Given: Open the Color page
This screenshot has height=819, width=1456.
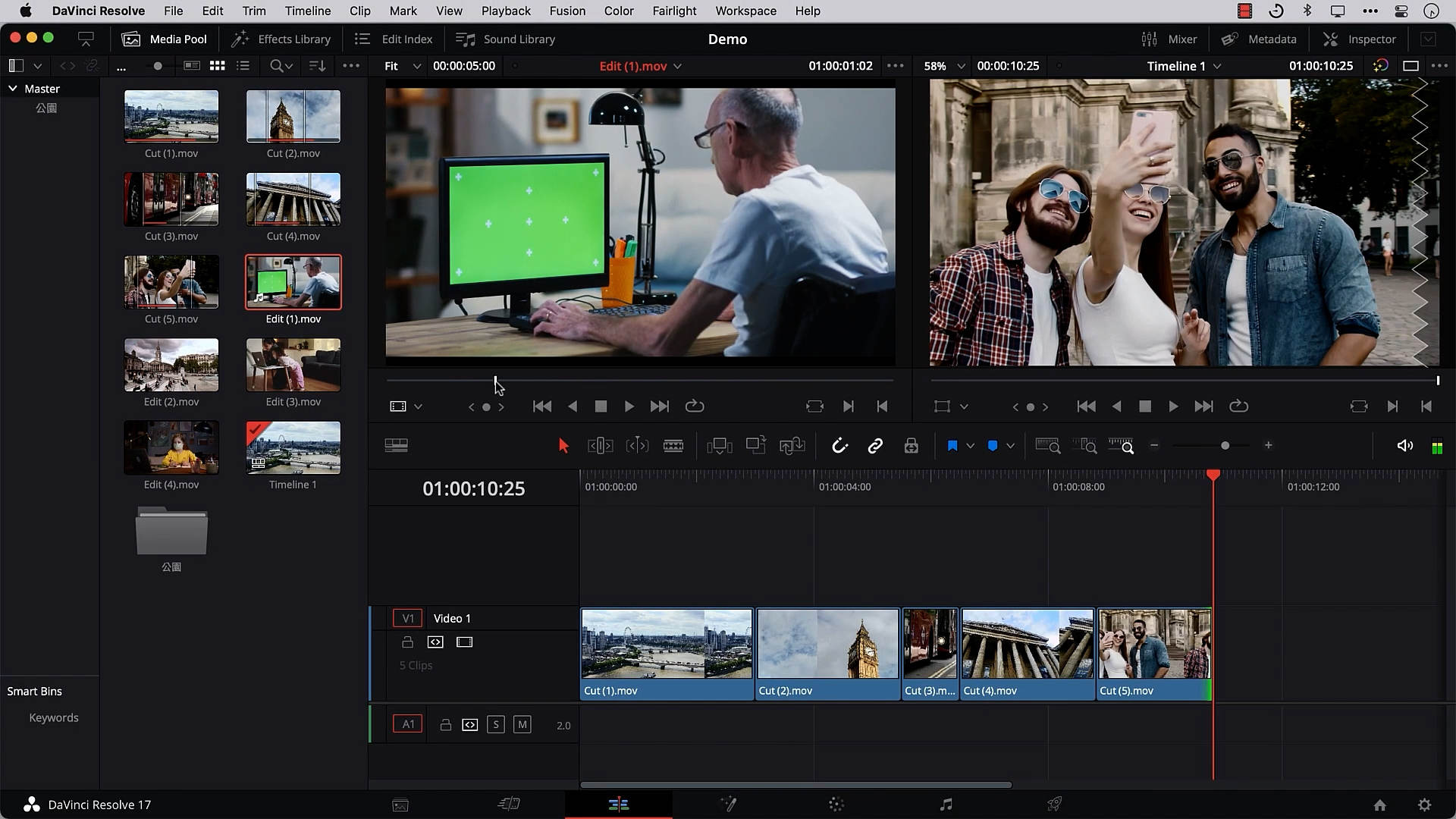Looking at the screenshot, I should 836,805.
